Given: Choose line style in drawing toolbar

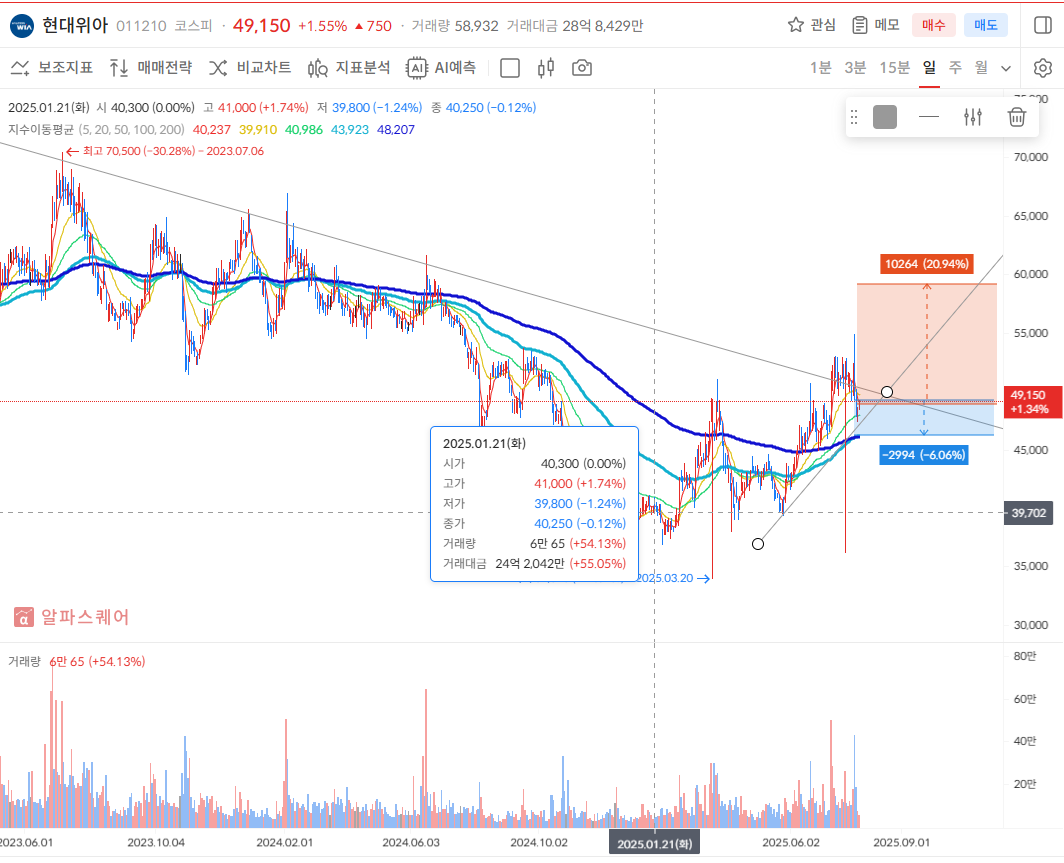Looking at the screenshot, I should pyautogui.click(x=928, y=117).
